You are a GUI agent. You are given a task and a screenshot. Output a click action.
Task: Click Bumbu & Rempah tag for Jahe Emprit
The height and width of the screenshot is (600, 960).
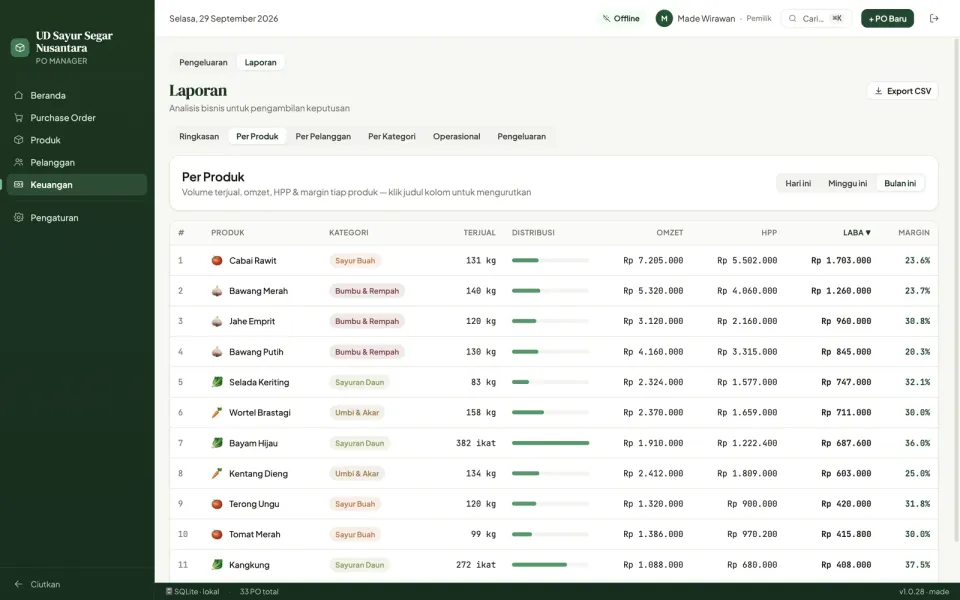coord(367,321)
